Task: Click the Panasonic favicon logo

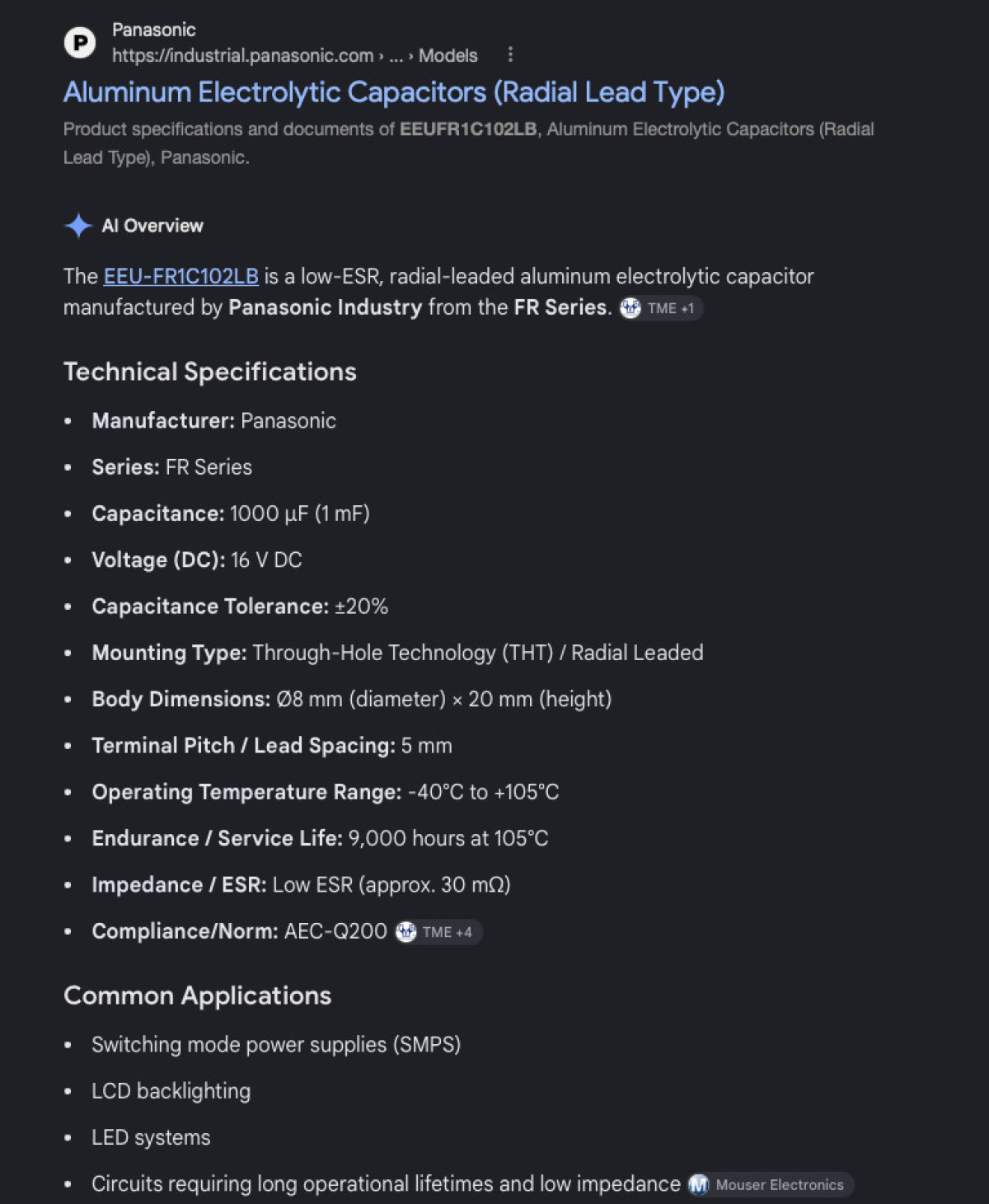Action: point(80,42)
